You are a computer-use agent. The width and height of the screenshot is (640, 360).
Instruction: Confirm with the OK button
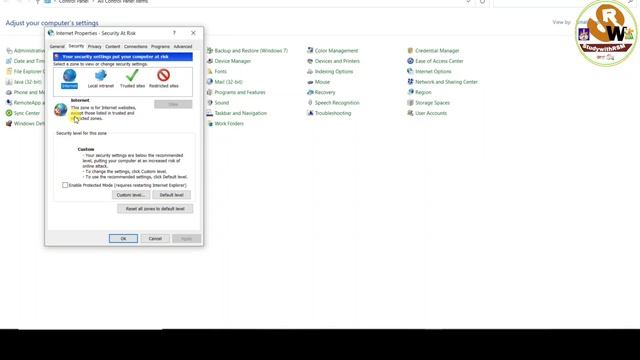(x=123, y=238)
